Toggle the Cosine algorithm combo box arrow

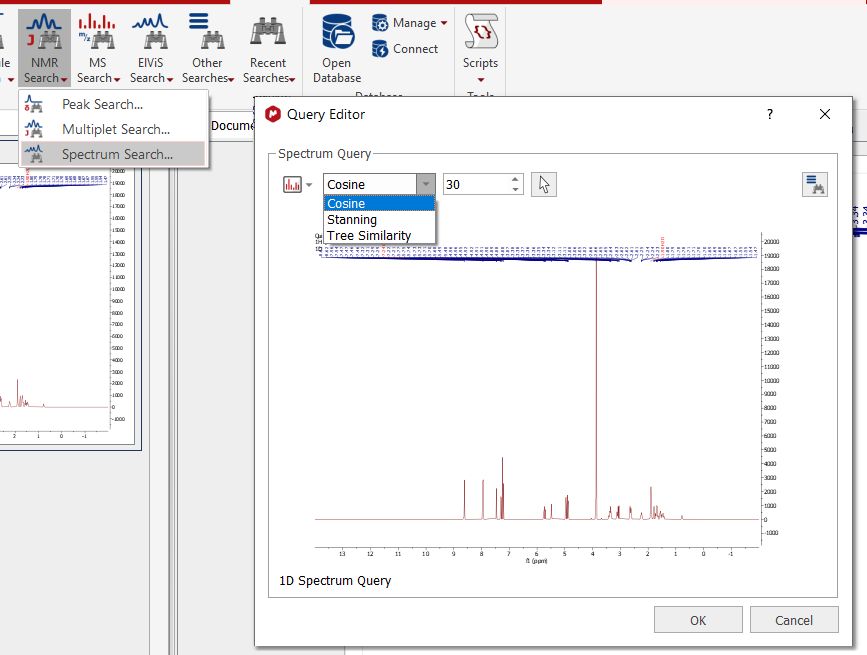pyautogui.click(x=426, y=185)
